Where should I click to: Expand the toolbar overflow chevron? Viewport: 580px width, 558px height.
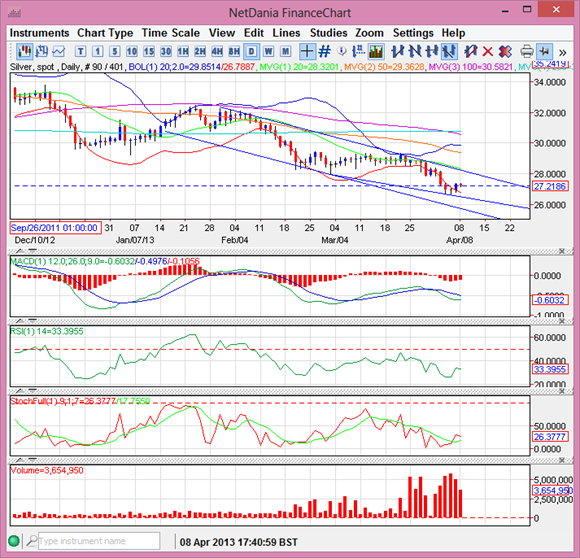click(x=563, y=52)
